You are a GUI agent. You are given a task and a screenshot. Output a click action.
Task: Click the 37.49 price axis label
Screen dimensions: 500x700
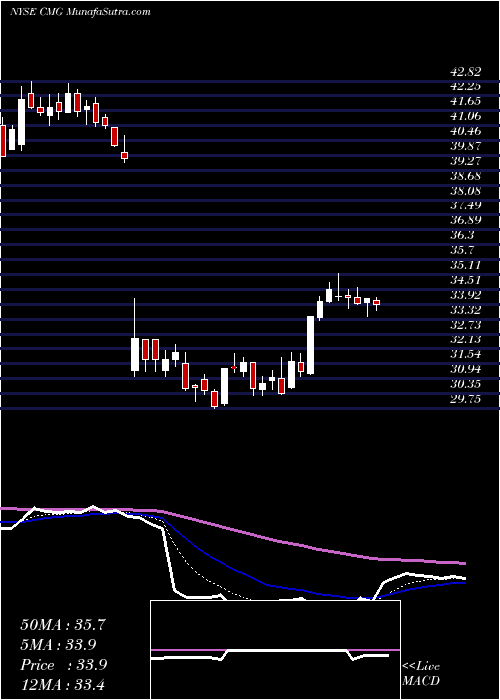tap(465, 205)
